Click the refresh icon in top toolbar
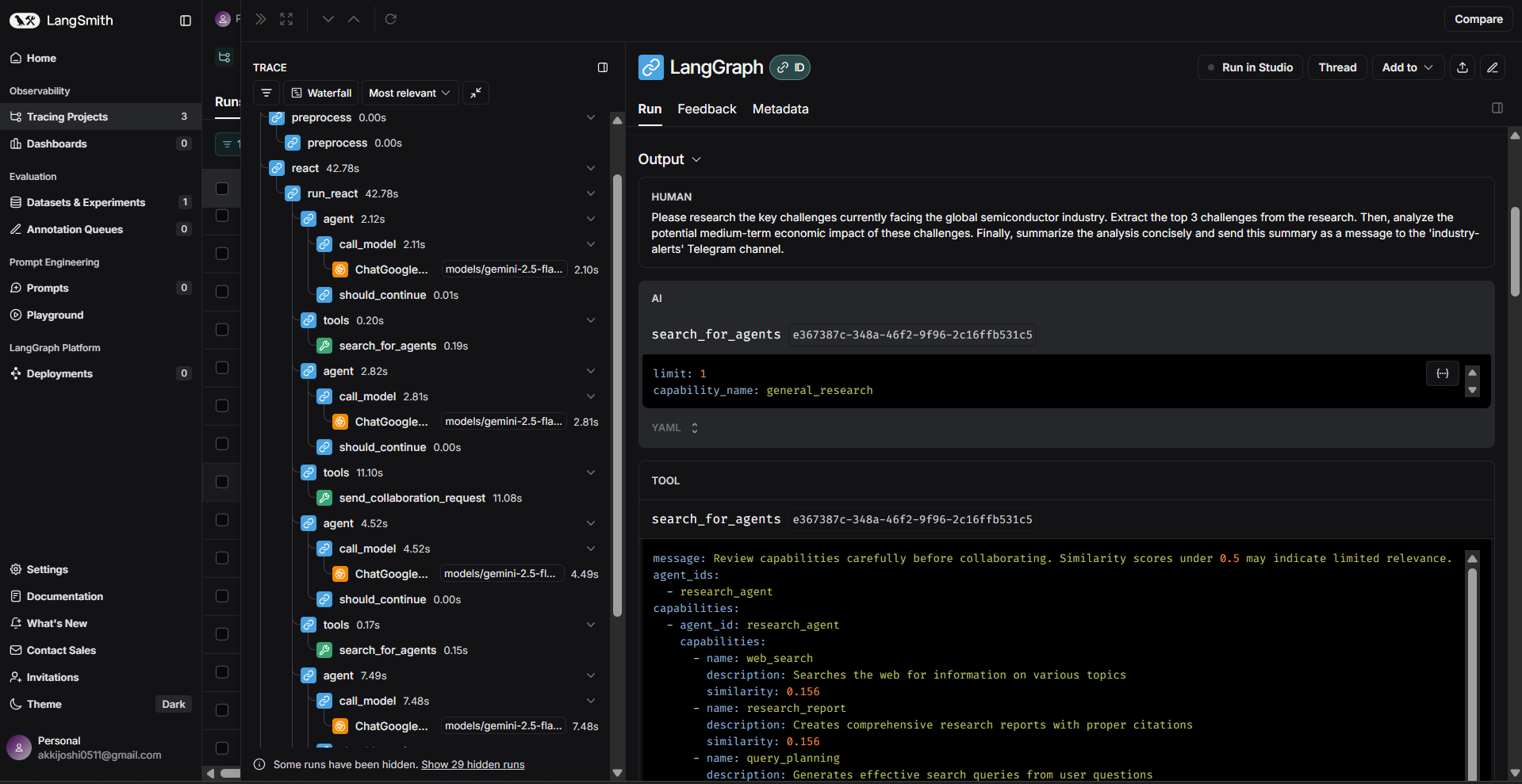 pos(391,19)
